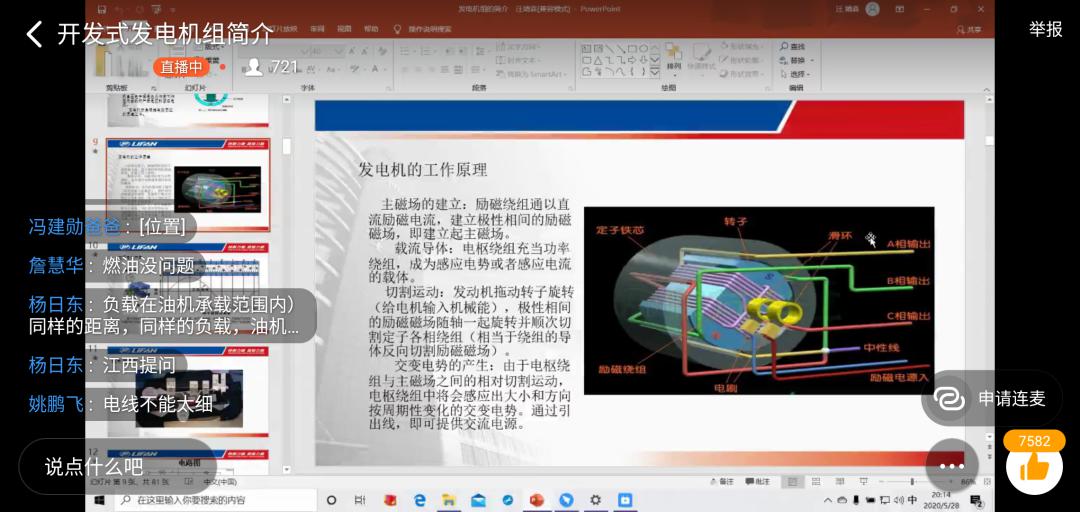This screenshot has width=1080, height=512.
Task: Click the Edge browser icon in the taskbar
Action: (x=420, y=500)
